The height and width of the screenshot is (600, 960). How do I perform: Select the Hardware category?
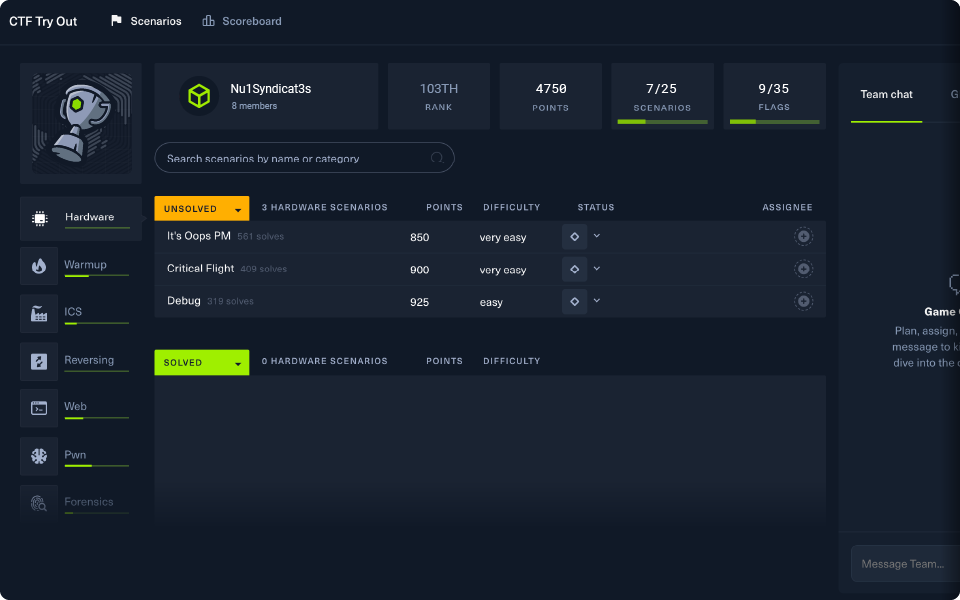coord(81,219)
